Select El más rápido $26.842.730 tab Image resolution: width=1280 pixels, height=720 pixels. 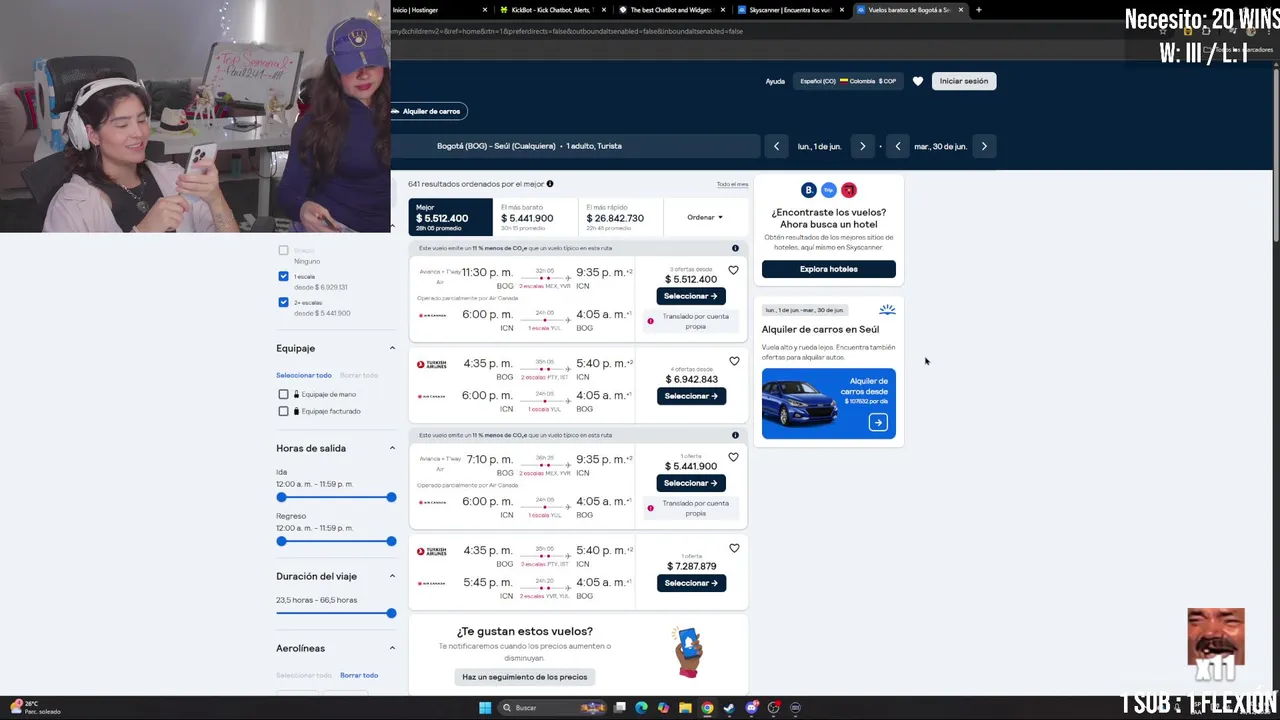point(620,217)
